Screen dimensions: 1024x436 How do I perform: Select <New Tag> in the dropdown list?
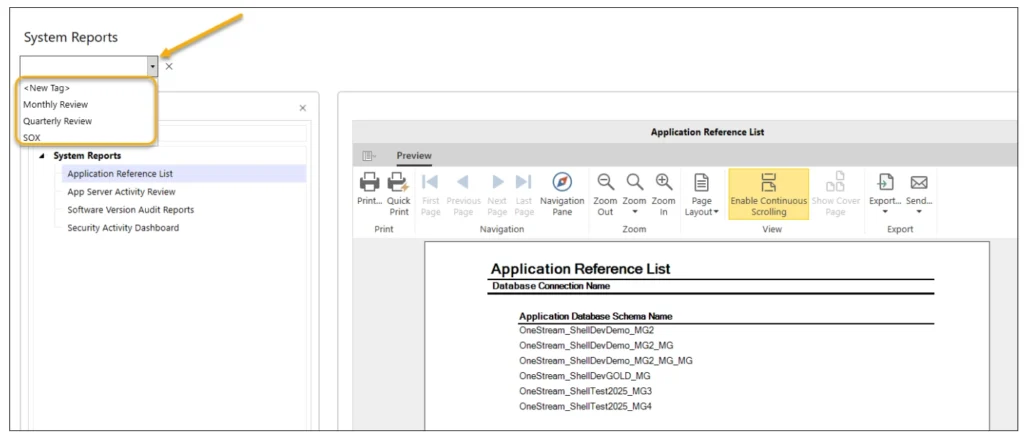pos(47,88)
